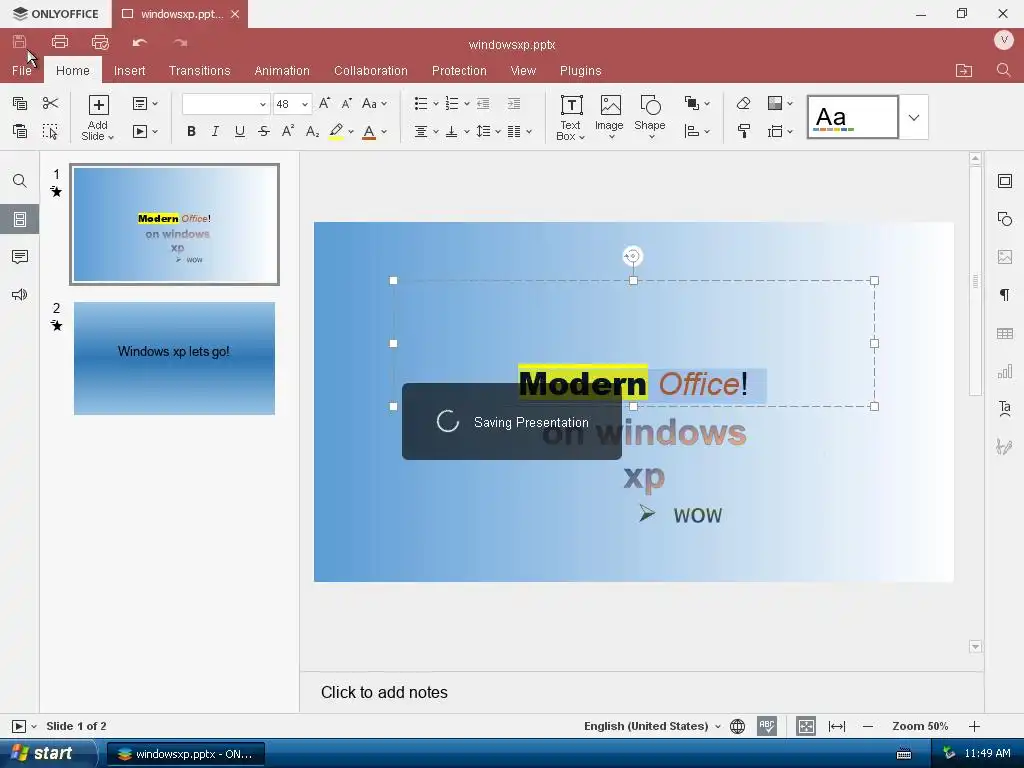The width and height of the screenshot is (1024, 768).
Task: Open Paragraph settings in right sidebar
Action: 1005,295
